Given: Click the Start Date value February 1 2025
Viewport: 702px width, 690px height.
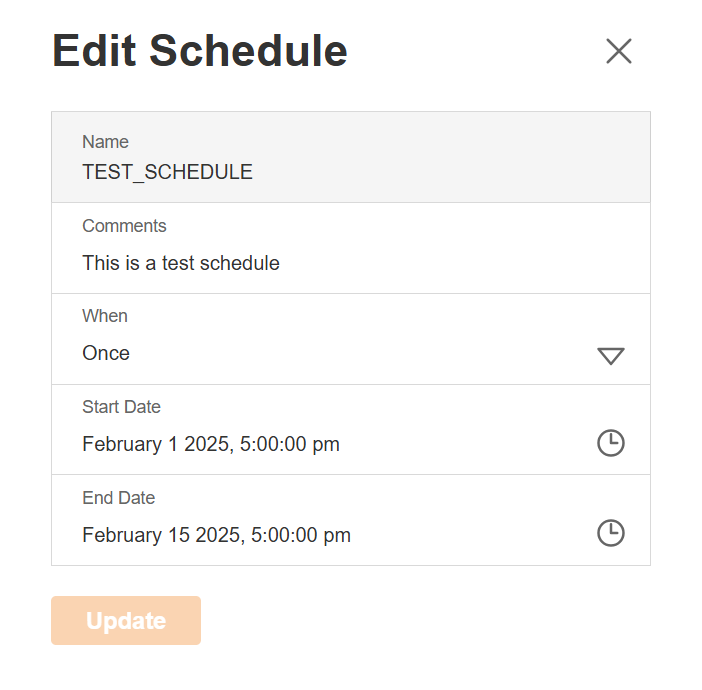Looking at the screenshot, I should pos(211,444).
